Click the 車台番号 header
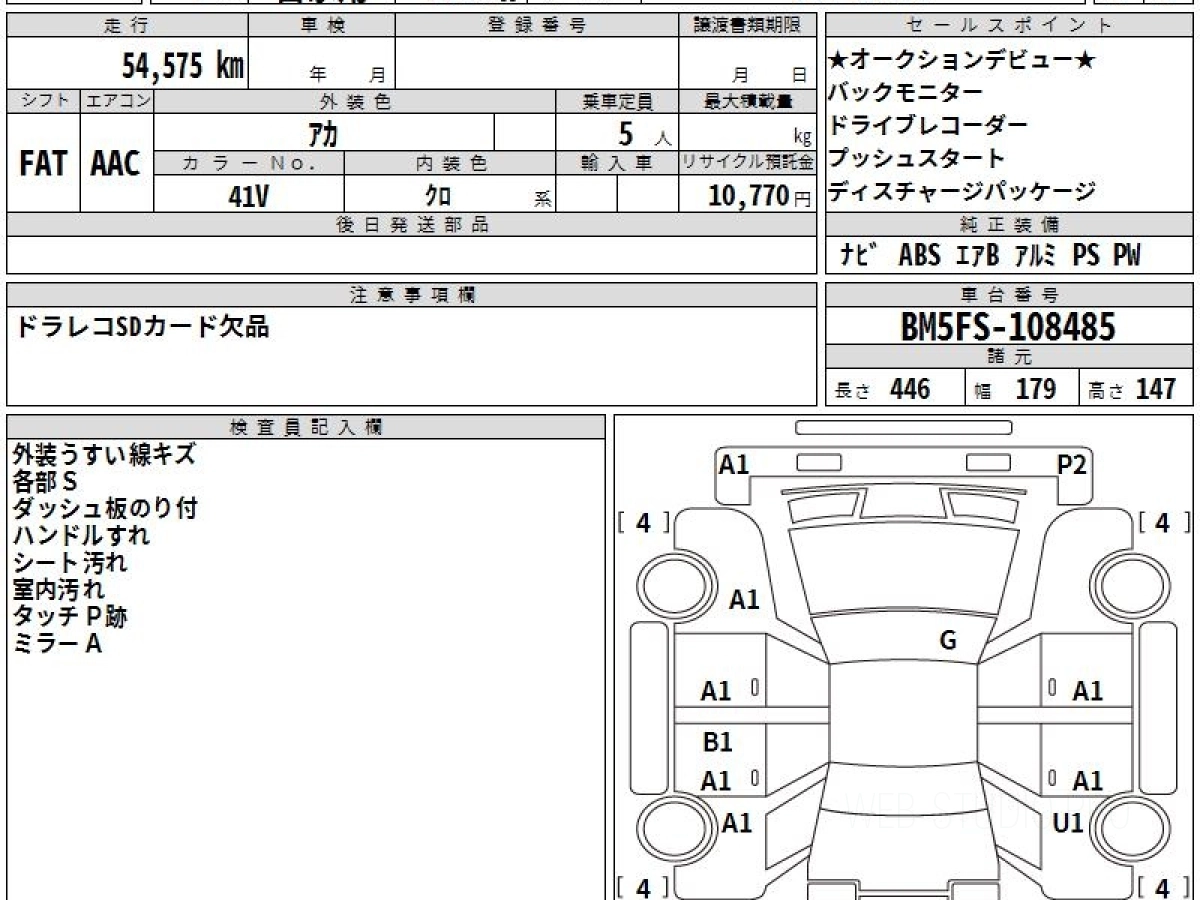1200x900 pixels. pyautogui.click(x=1009, y=295)
